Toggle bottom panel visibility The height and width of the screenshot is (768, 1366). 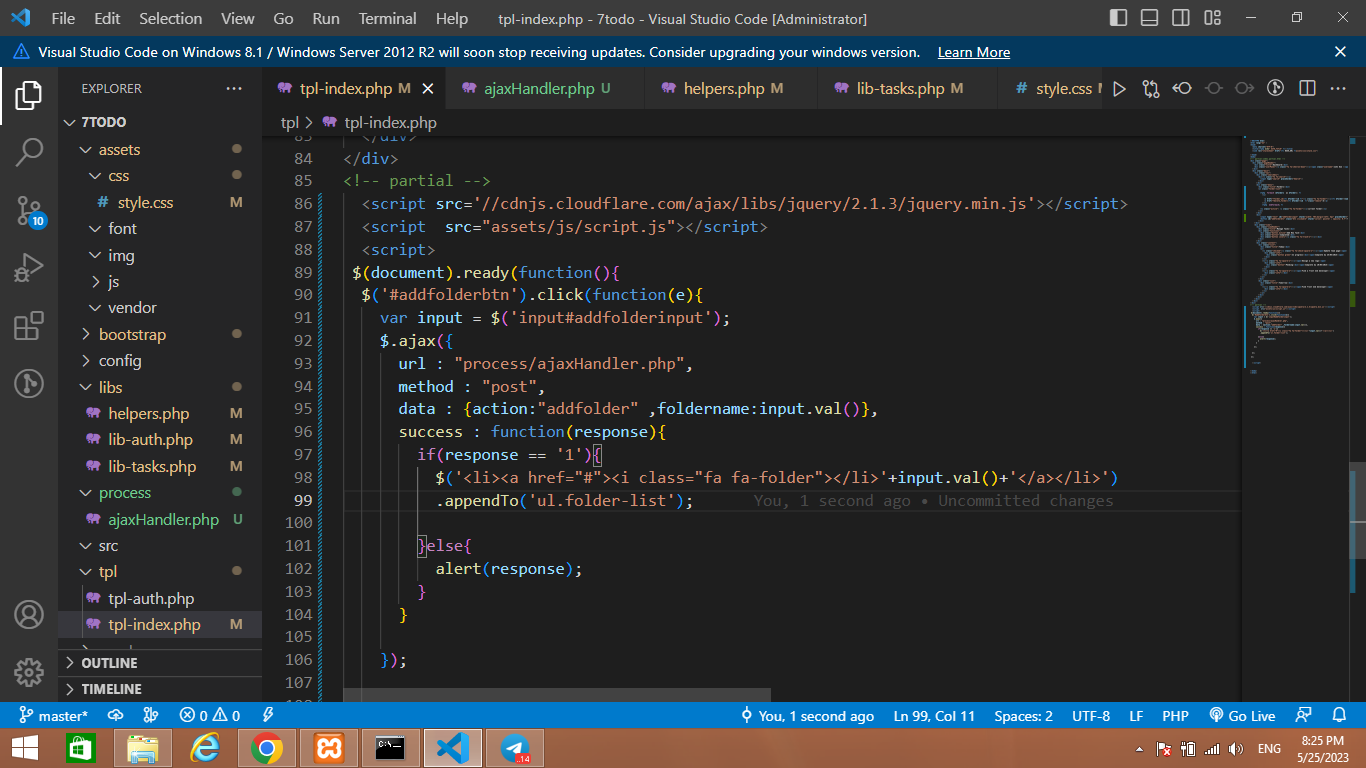pyautogui.click(x=1150, y=18)
